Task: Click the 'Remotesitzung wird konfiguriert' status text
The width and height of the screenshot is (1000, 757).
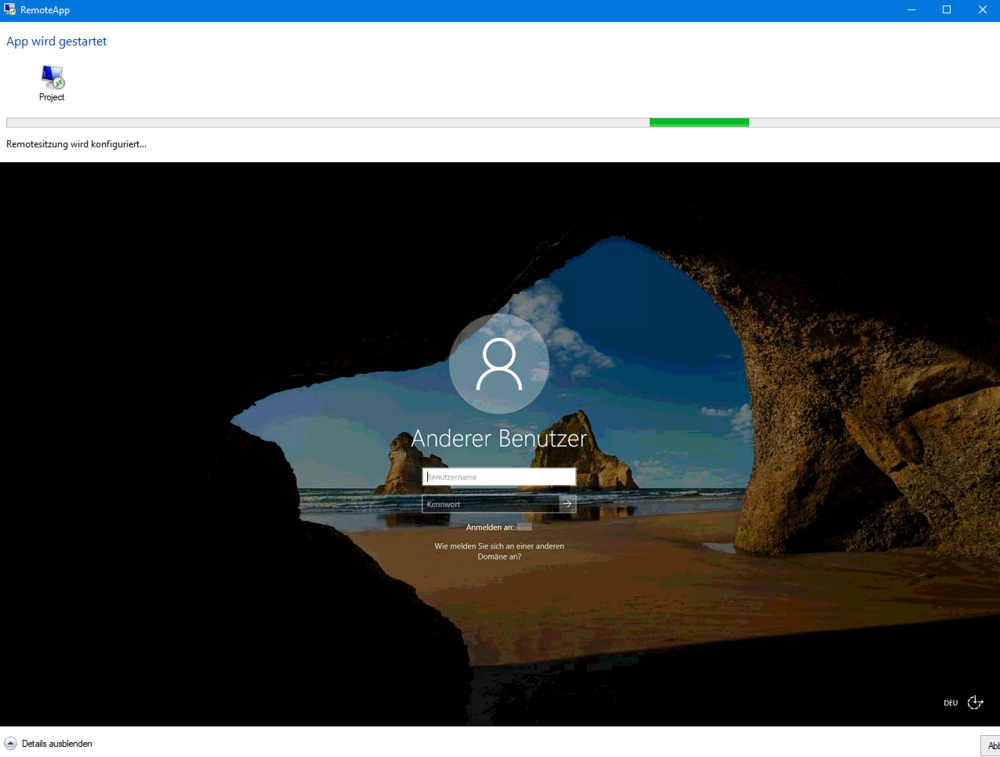Action: click(76, 143)
